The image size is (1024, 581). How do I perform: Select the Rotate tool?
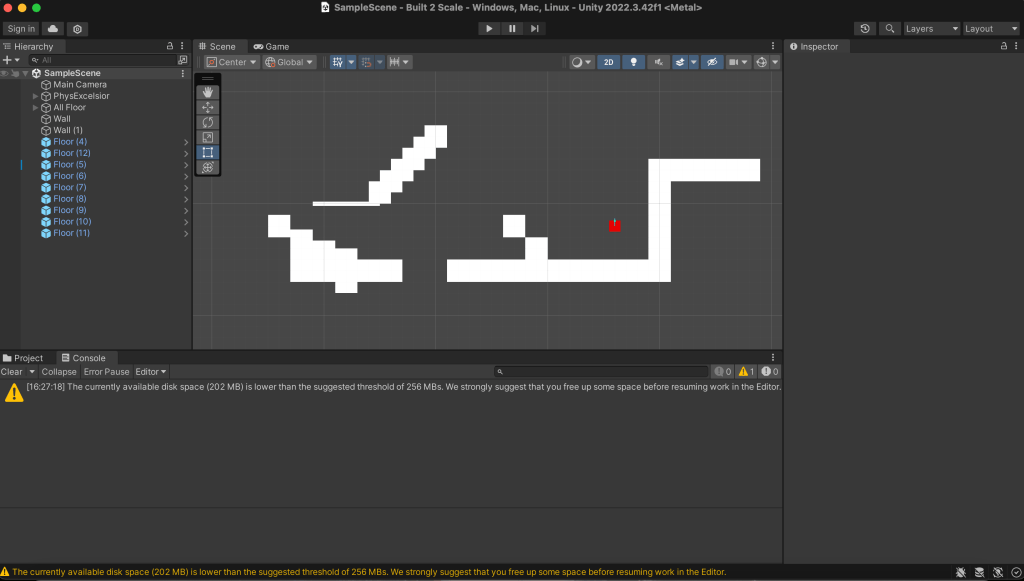208,122
